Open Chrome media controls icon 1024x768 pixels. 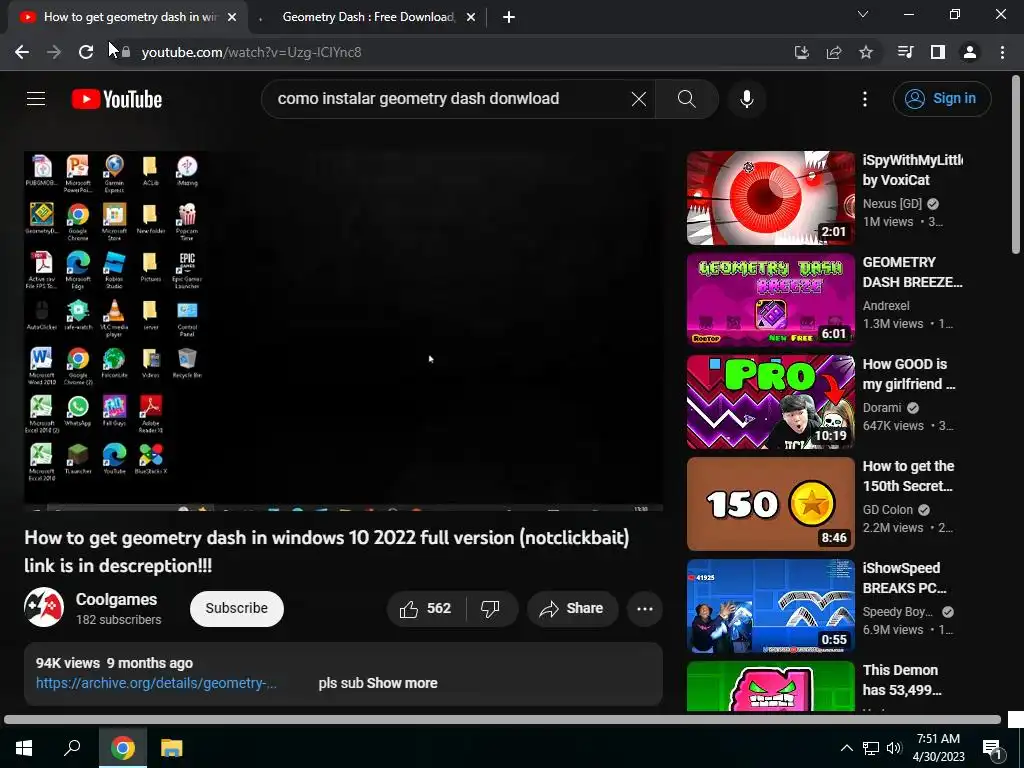[x=906, y=52]
